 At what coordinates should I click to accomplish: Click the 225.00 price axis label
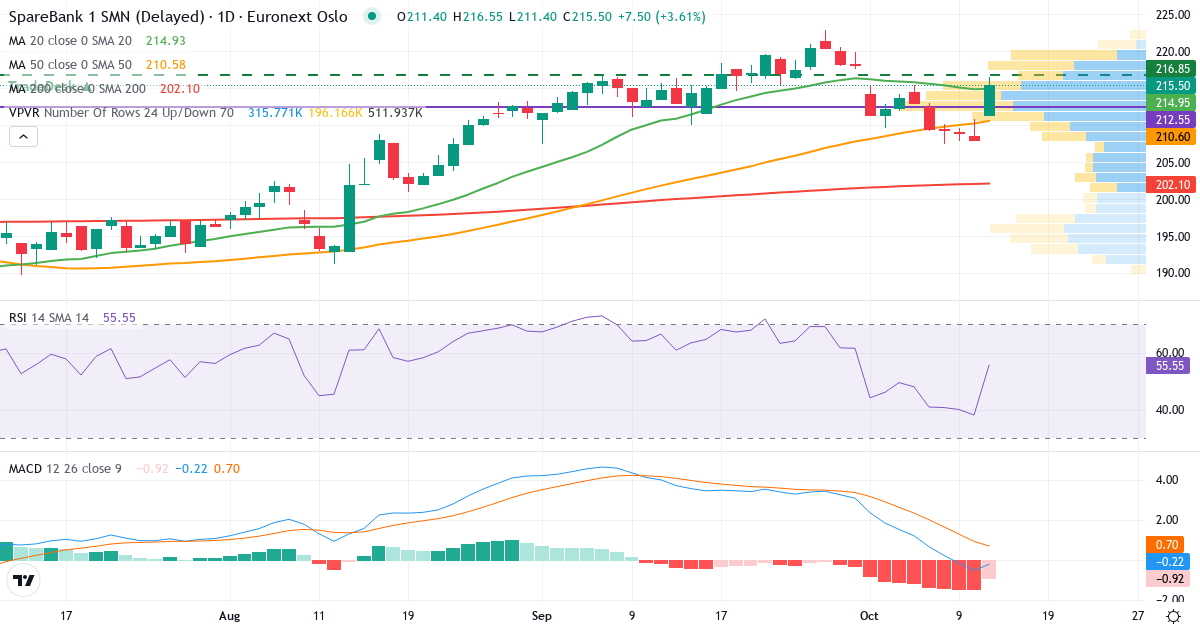[x=1172, y=14]
